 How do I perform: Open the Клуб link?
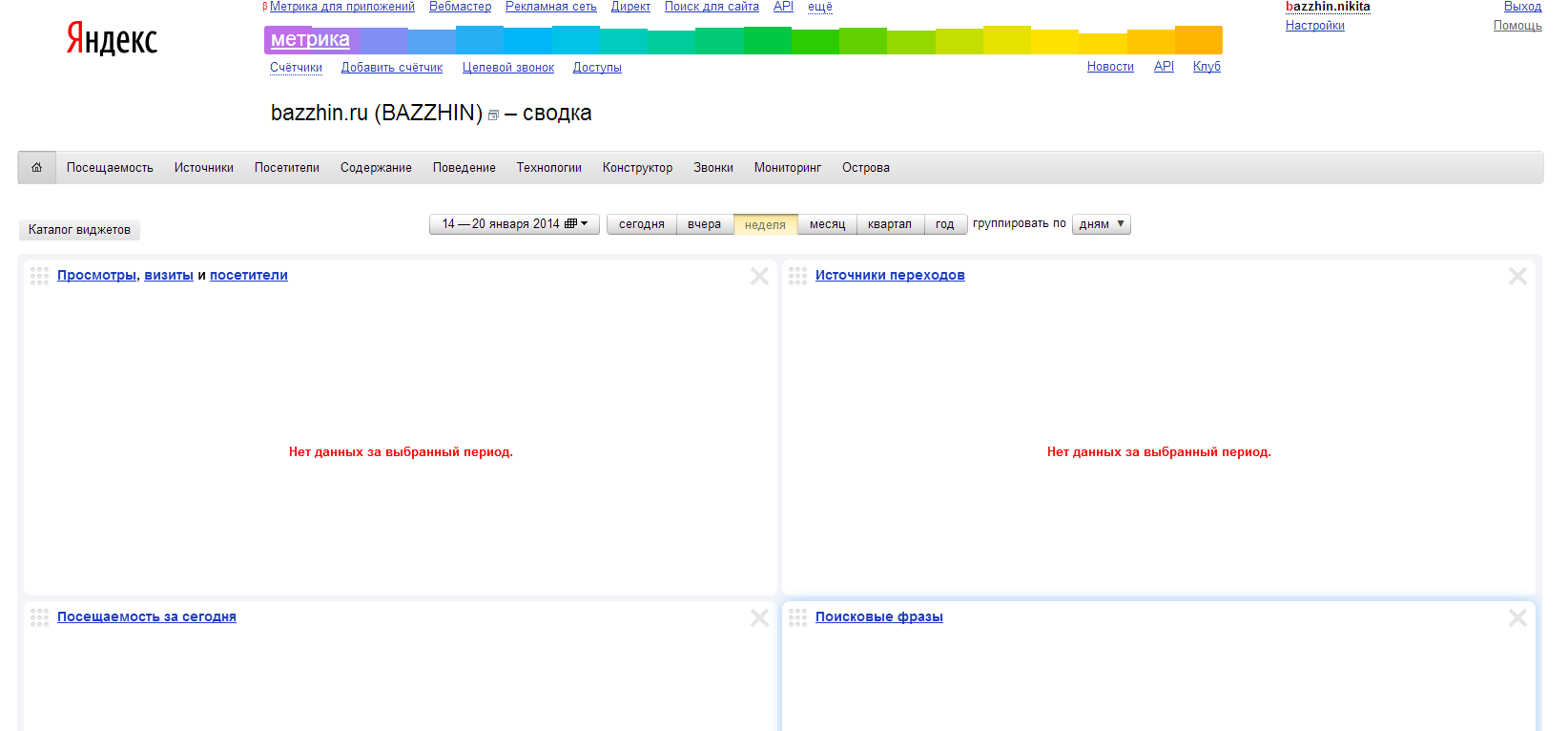(1207, 67)
